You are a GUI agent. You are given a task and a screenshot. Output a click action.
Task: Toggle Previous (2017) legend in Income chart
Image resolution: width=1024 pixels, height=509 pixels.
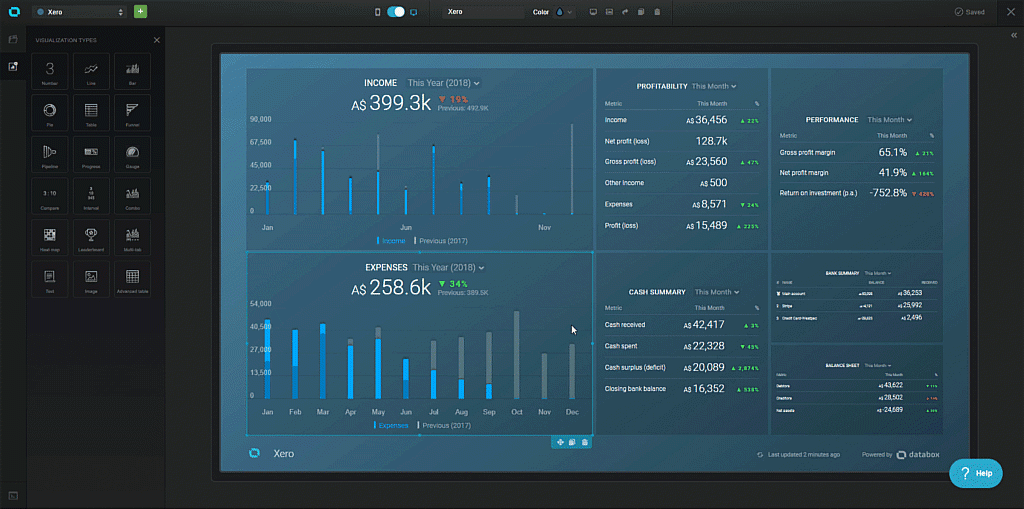(x=441, y=240)
